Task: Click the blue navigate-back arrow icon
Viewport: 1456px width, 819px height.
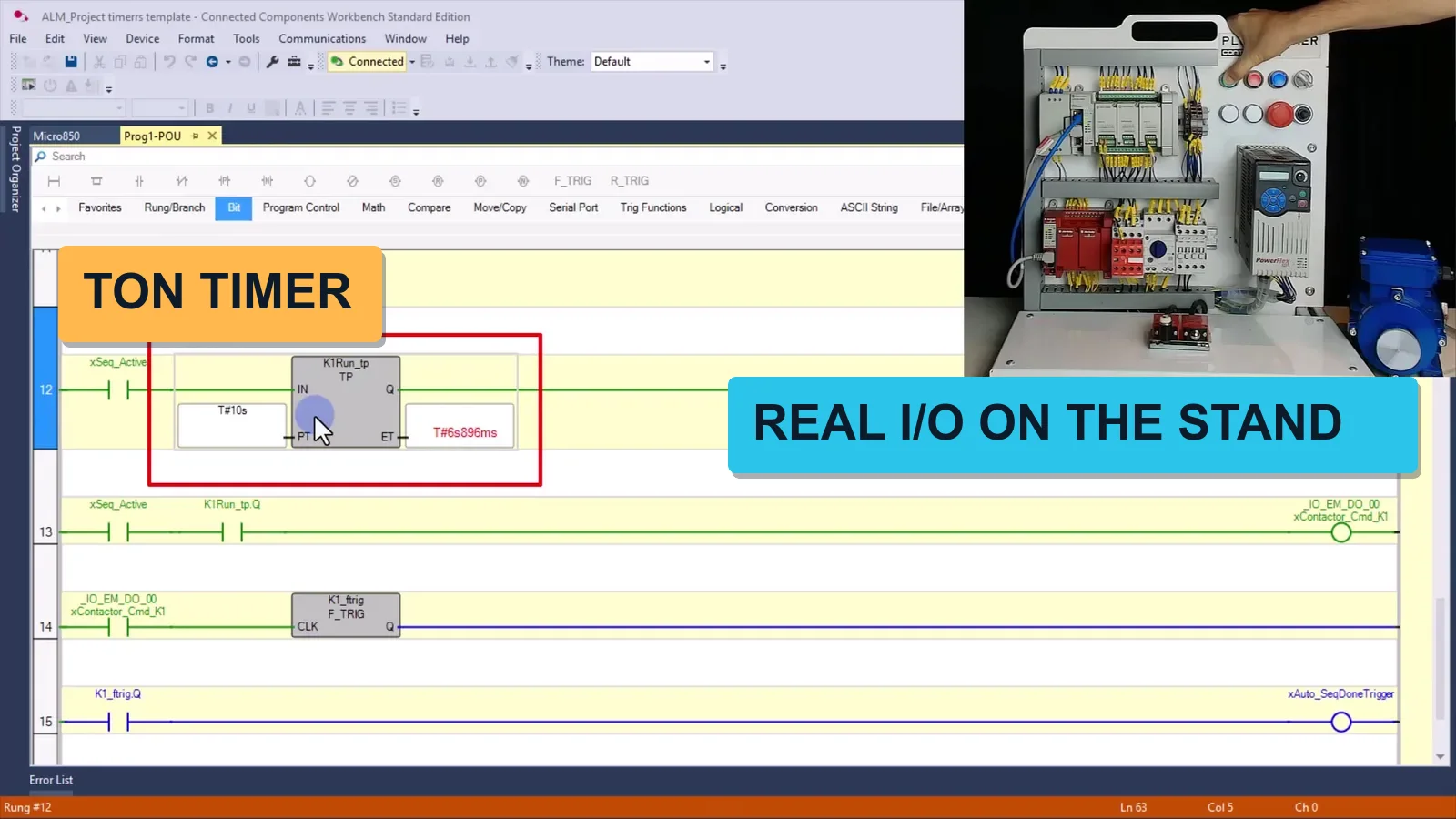Action: 212,62
